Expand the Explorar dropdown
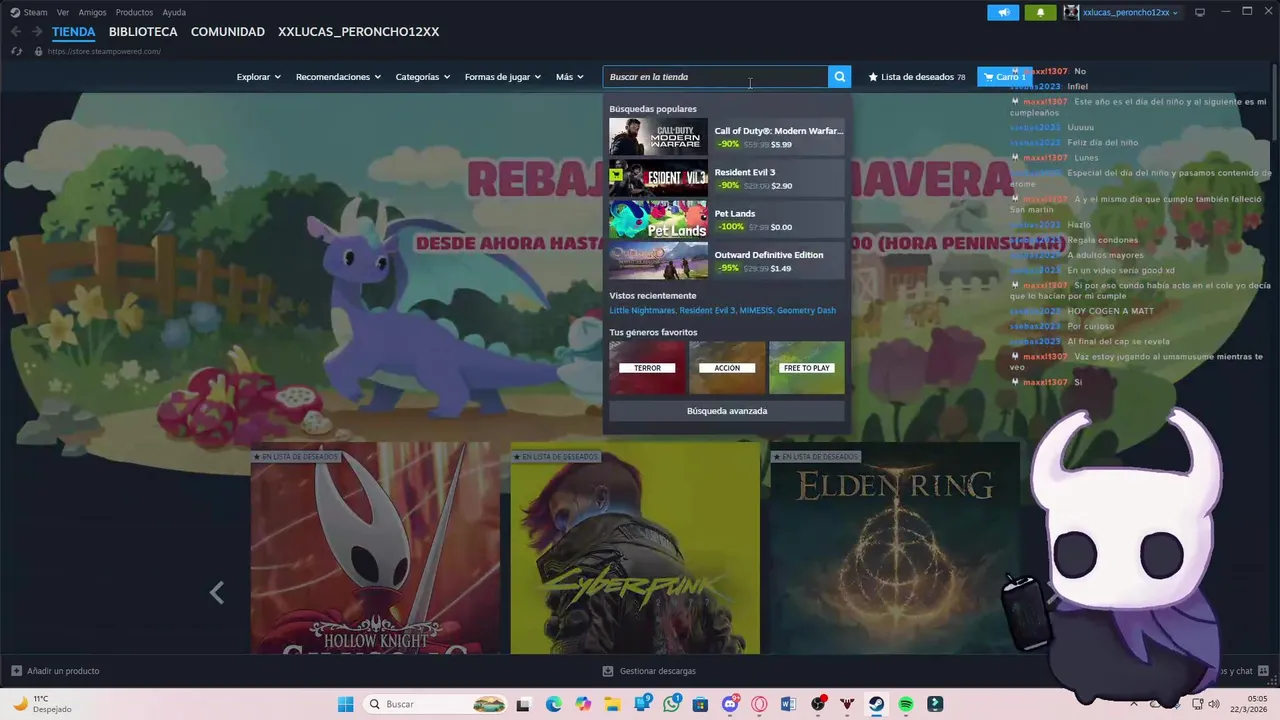Screen dimensions: 1280x720 (259, 77)
